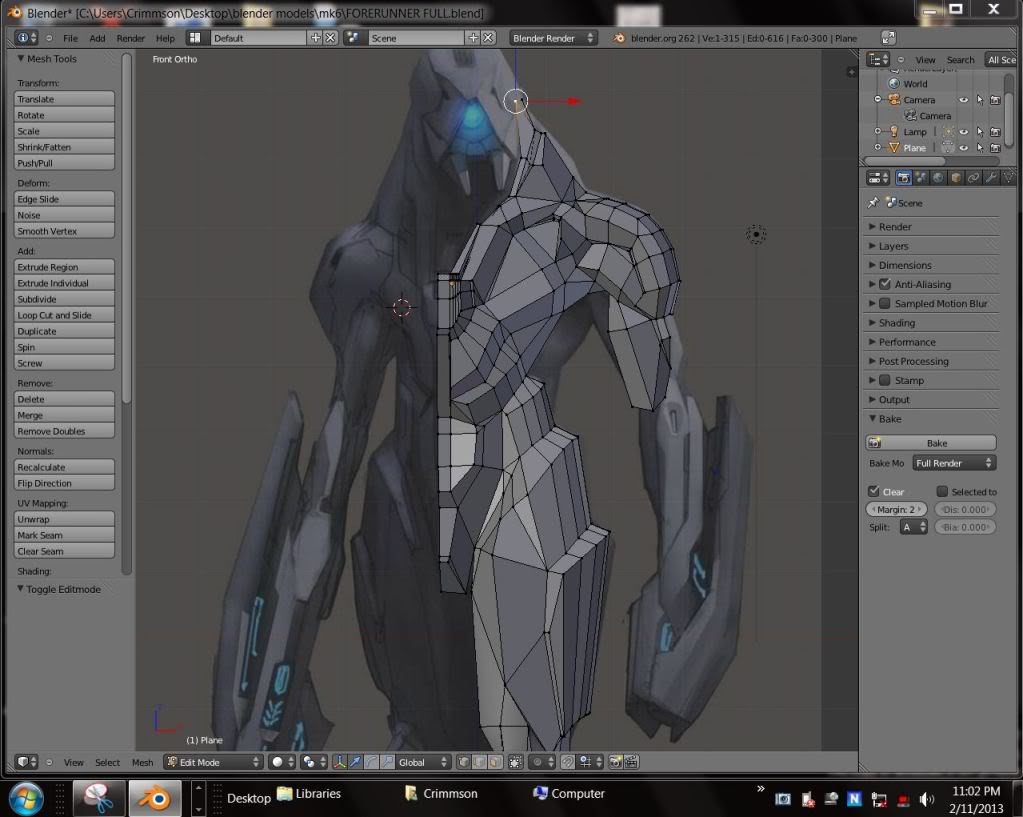Click the Render Layers properties tab icon
This screenshot has height=817, width=1023.
point(921,178)
